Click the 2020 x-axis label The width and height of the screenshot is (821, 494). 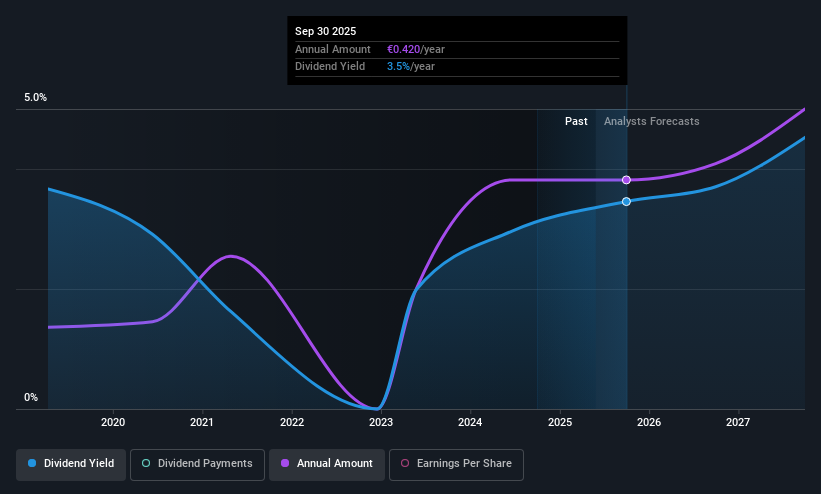coord(113,422)
